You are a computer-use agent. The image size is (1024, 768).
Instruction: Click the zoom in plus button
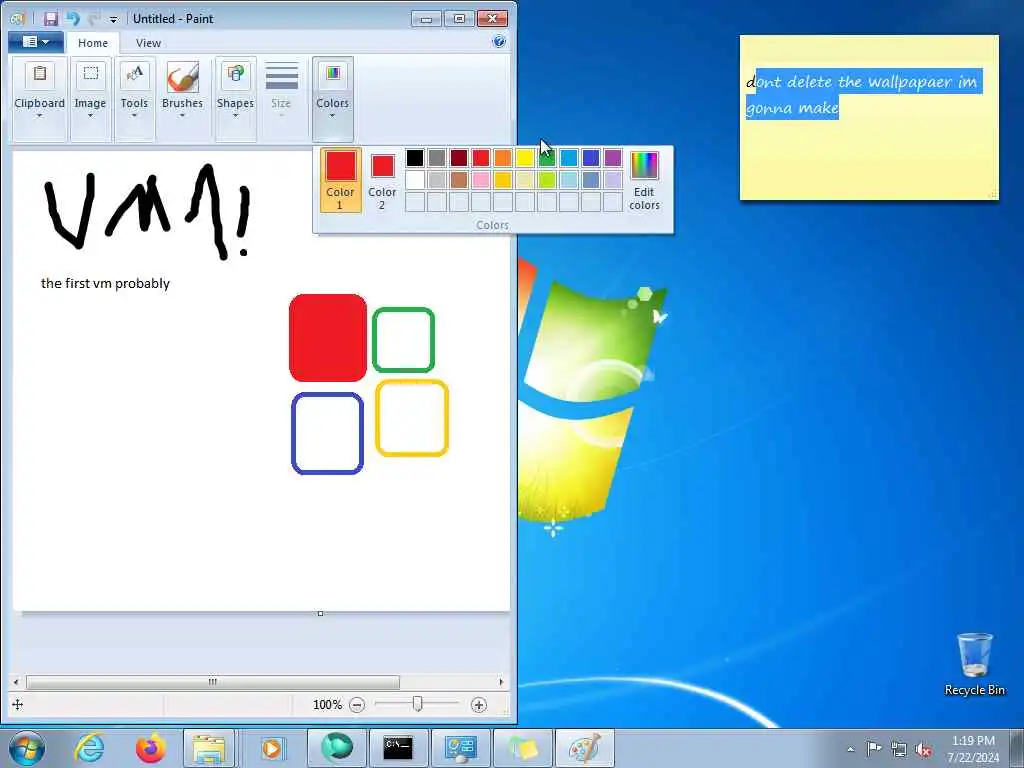click(x=479, y=705)
